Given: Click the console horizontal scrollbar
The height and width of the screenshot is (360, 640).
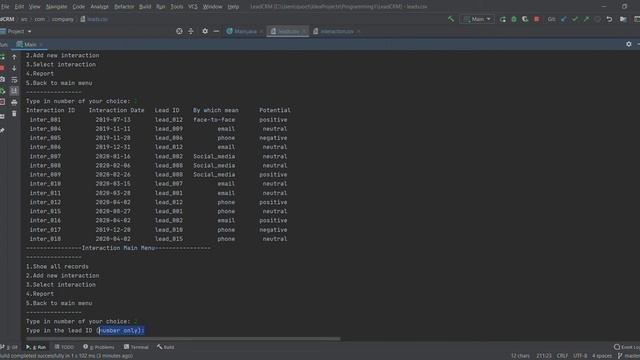Looking at the screenshot, I should pos(183,339).
